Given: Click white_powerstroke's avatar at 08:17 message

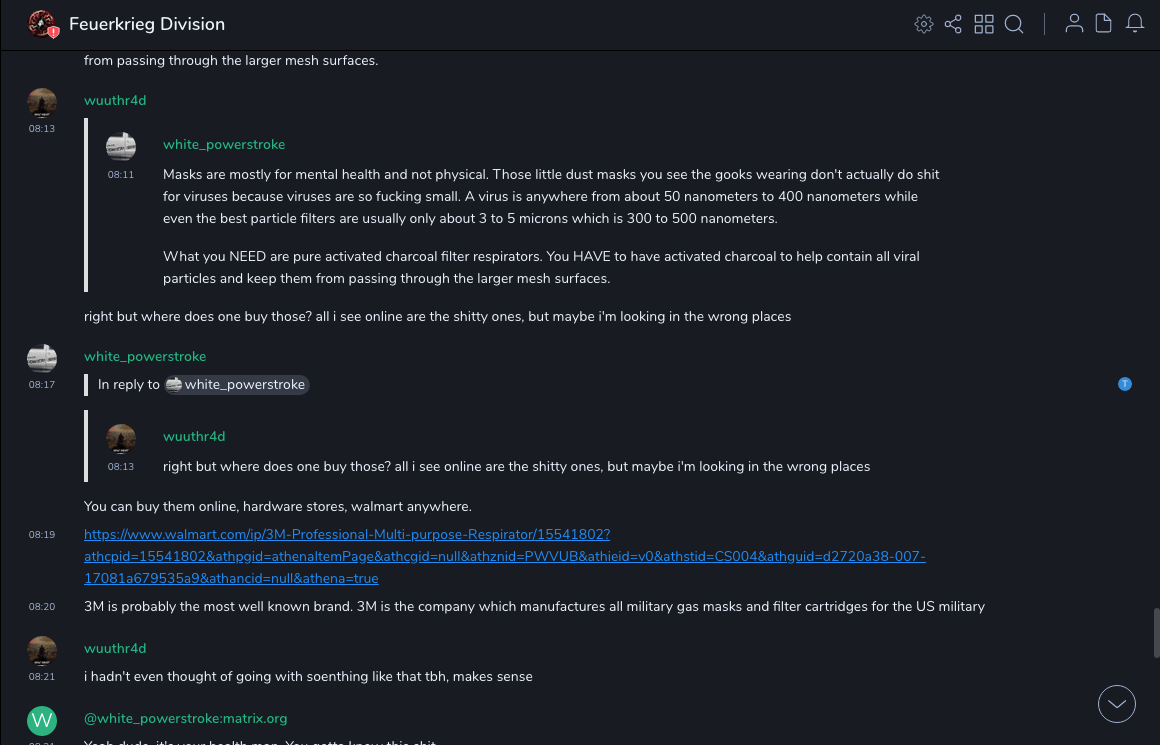Looking at the screenshot, I should pyautogui.click(x=42, y=358).
